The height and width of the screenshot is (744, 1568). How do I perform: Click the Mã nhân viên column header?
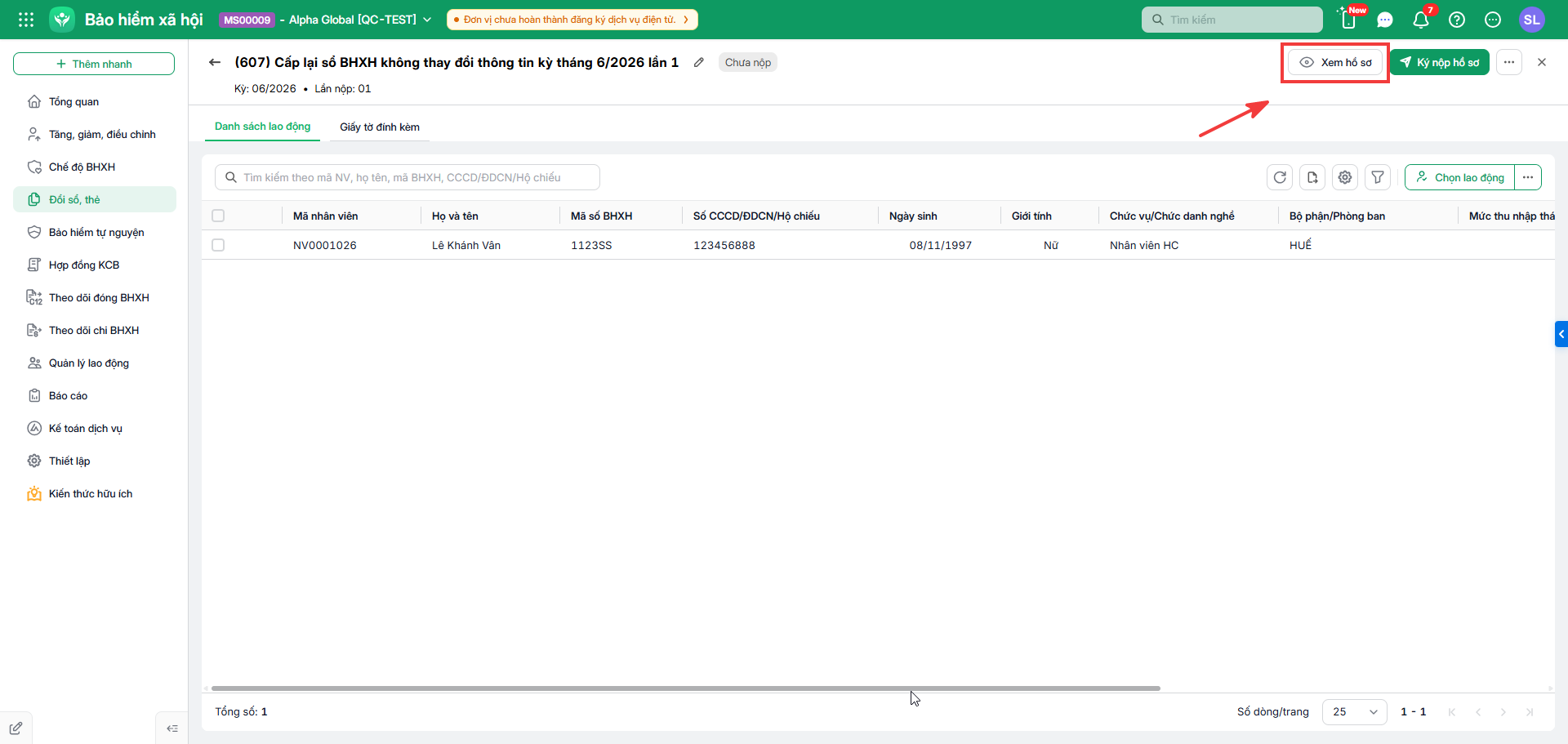(x=351, y=216)
